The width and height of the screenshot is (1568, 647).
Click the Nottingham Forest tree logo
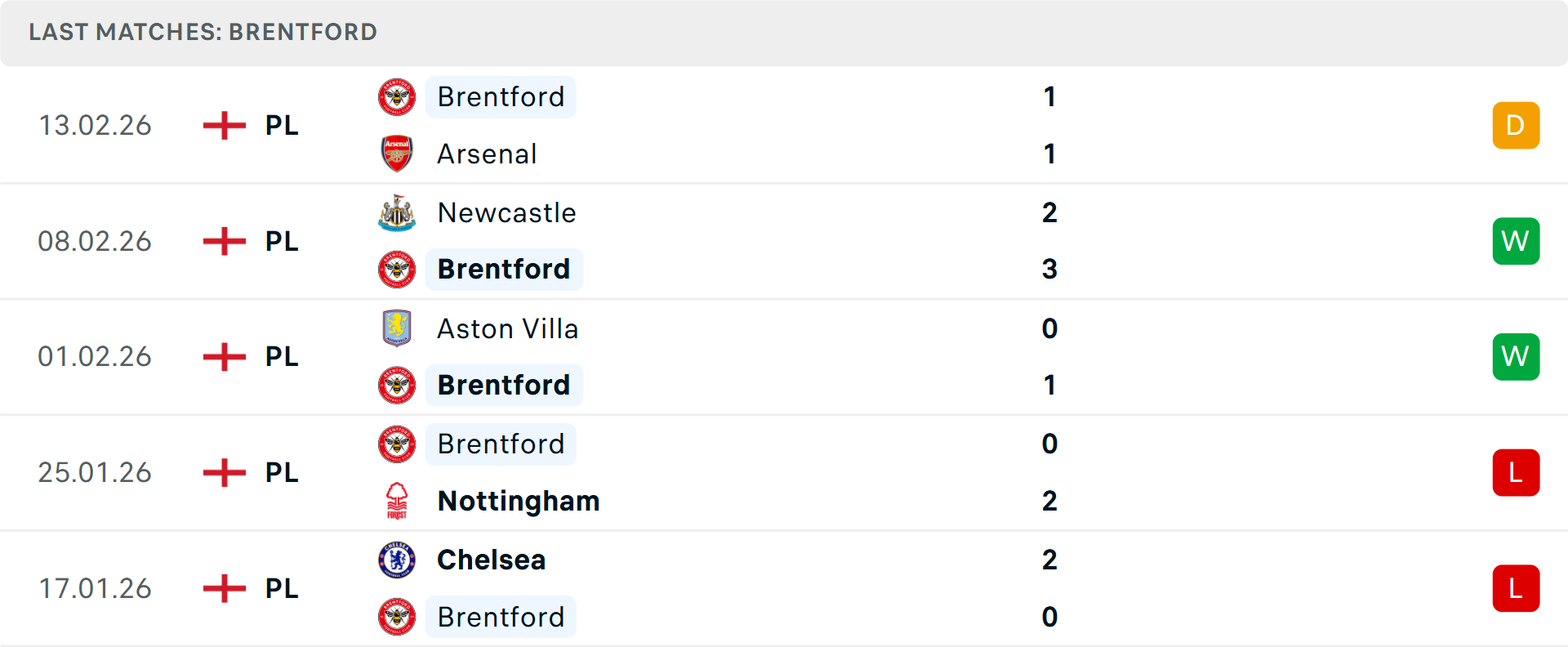397,502
